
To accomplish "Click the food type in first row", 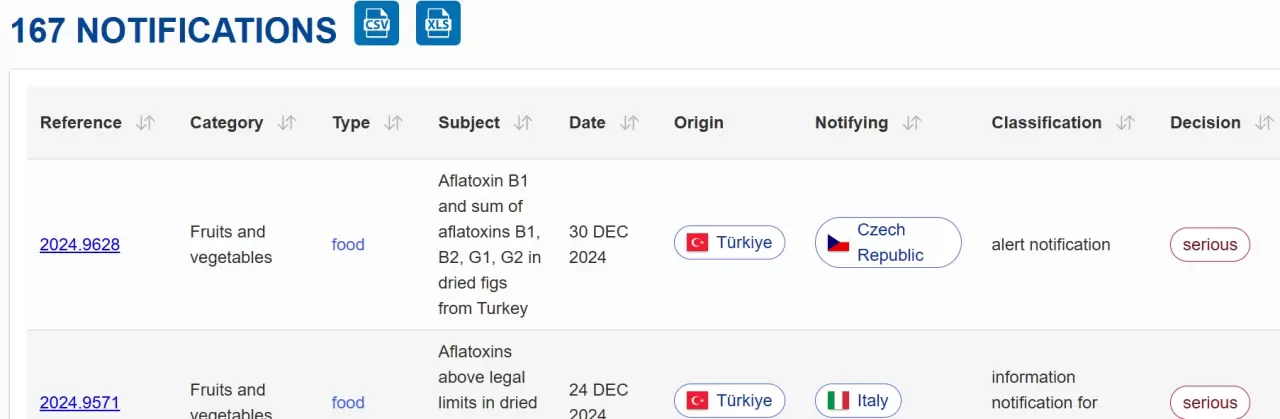I will click(x=348, y=245).
